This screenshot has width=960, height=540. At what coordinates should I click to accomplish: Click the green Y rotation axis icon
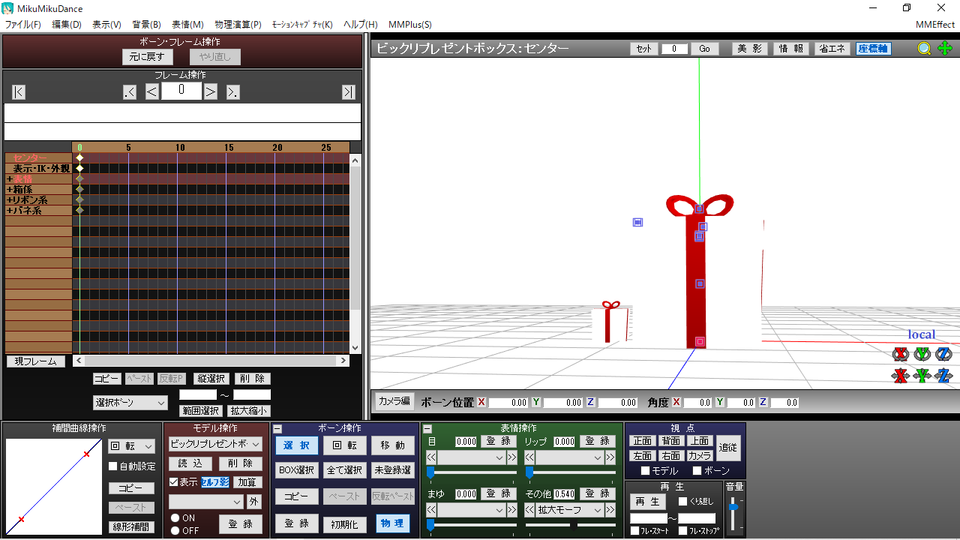[922, 354]
